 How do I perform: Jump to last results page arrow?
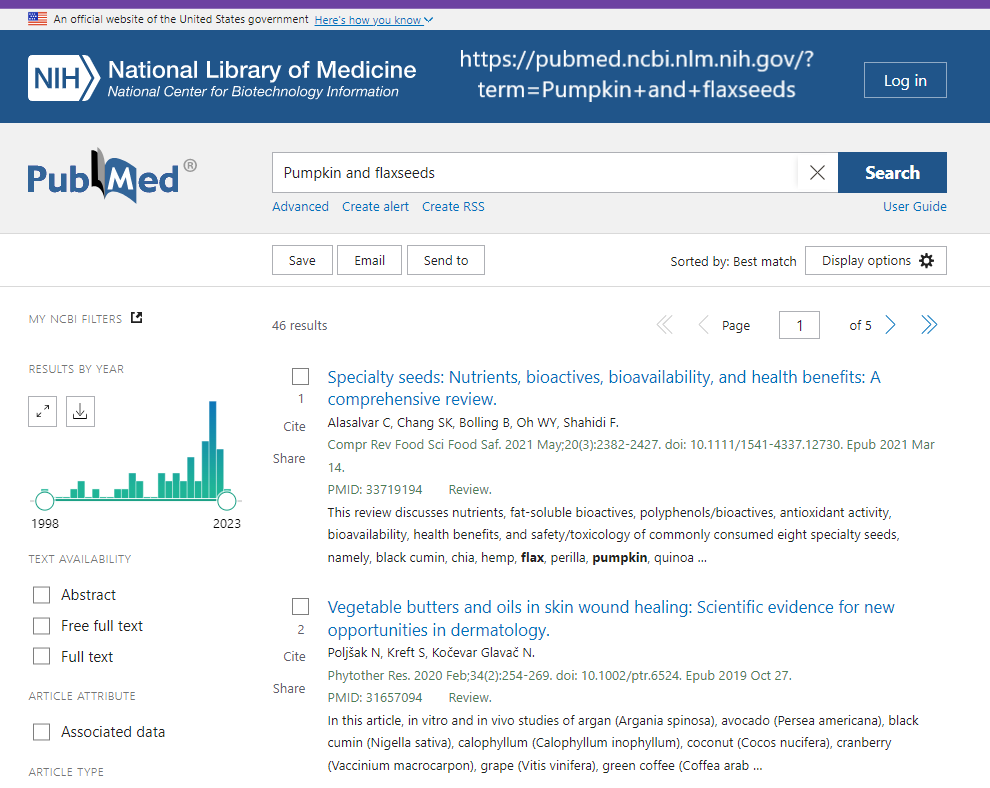(929, 325)
